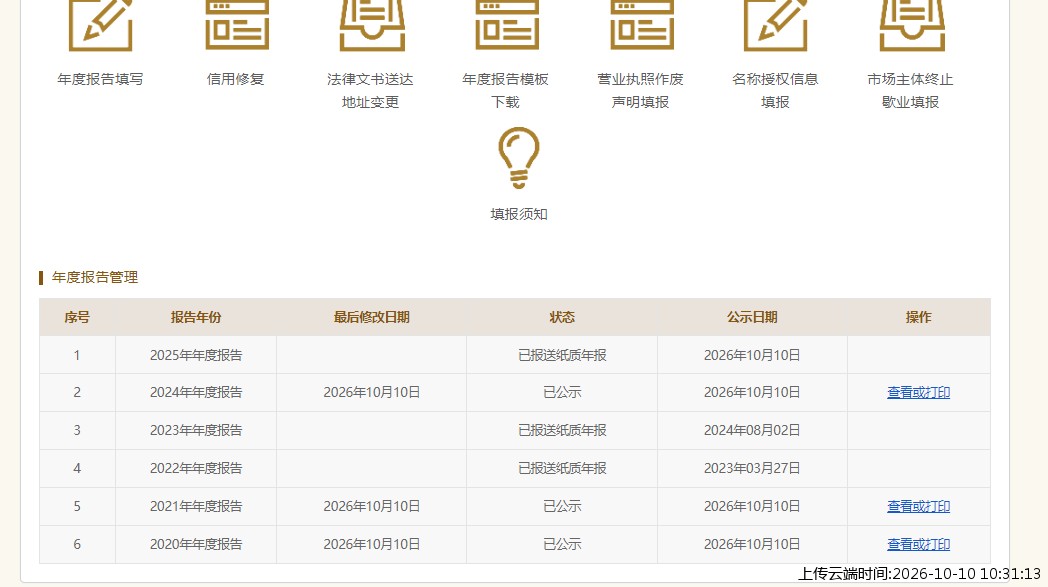The image size is (1048, 587).
Task: Select the 2022年年度报告 cell
Action: tap(196, 469)
